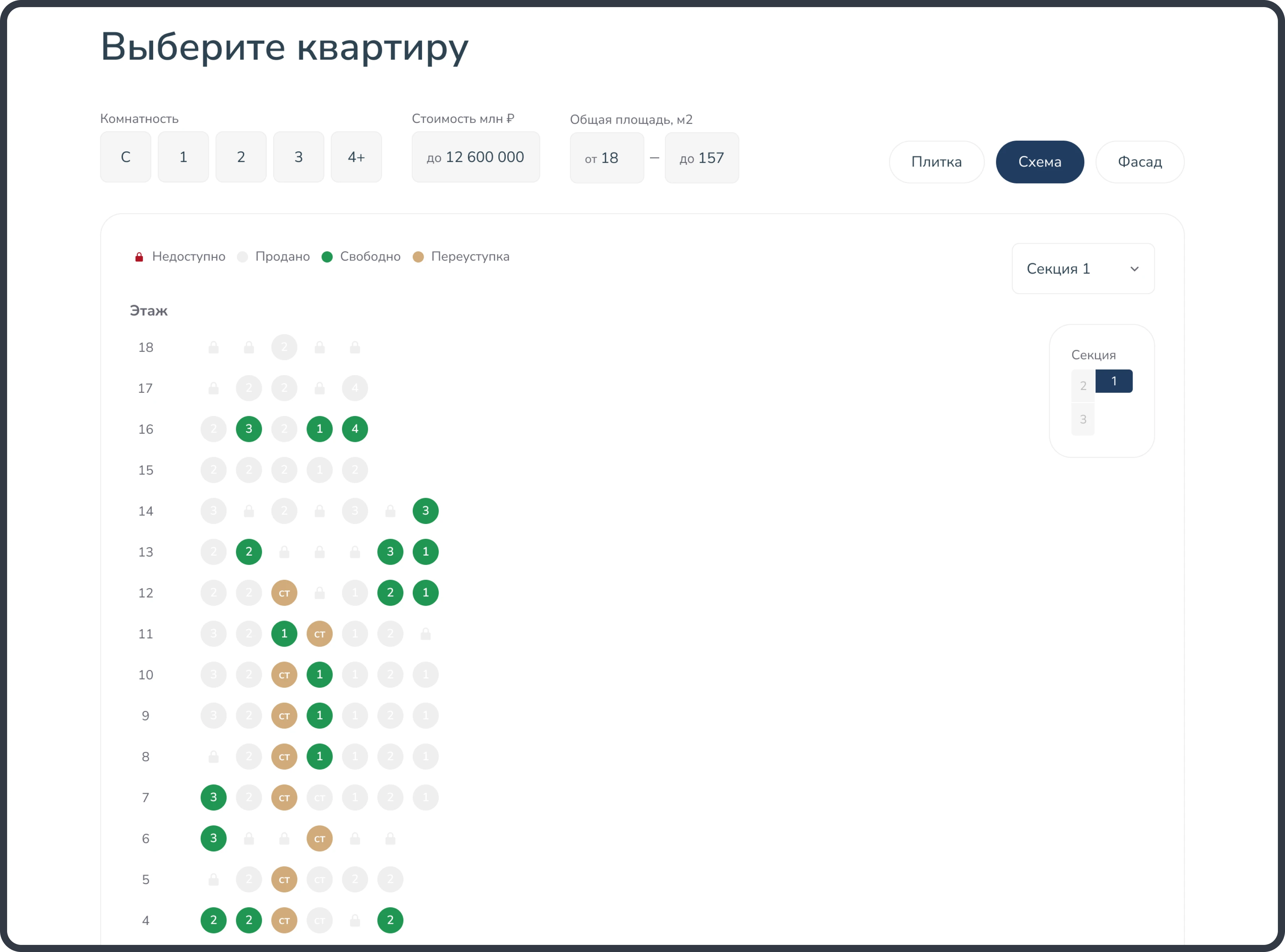Viewport: 1285px width, 952px height.
Task: Enable the studio 'С' room filter
Action: [x=125, y=157]
